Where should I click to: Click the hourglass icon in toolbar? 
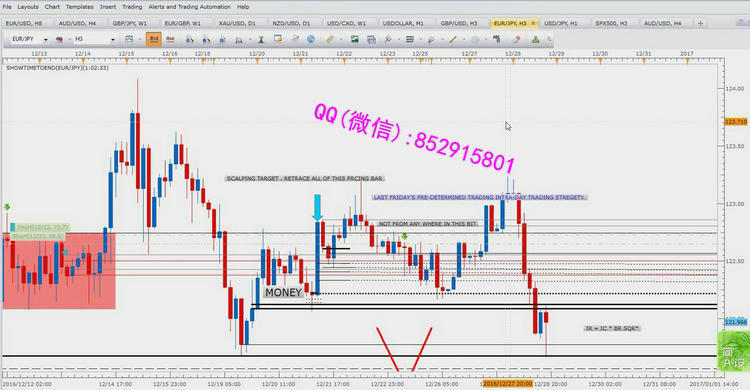click(x=261, y=40)
